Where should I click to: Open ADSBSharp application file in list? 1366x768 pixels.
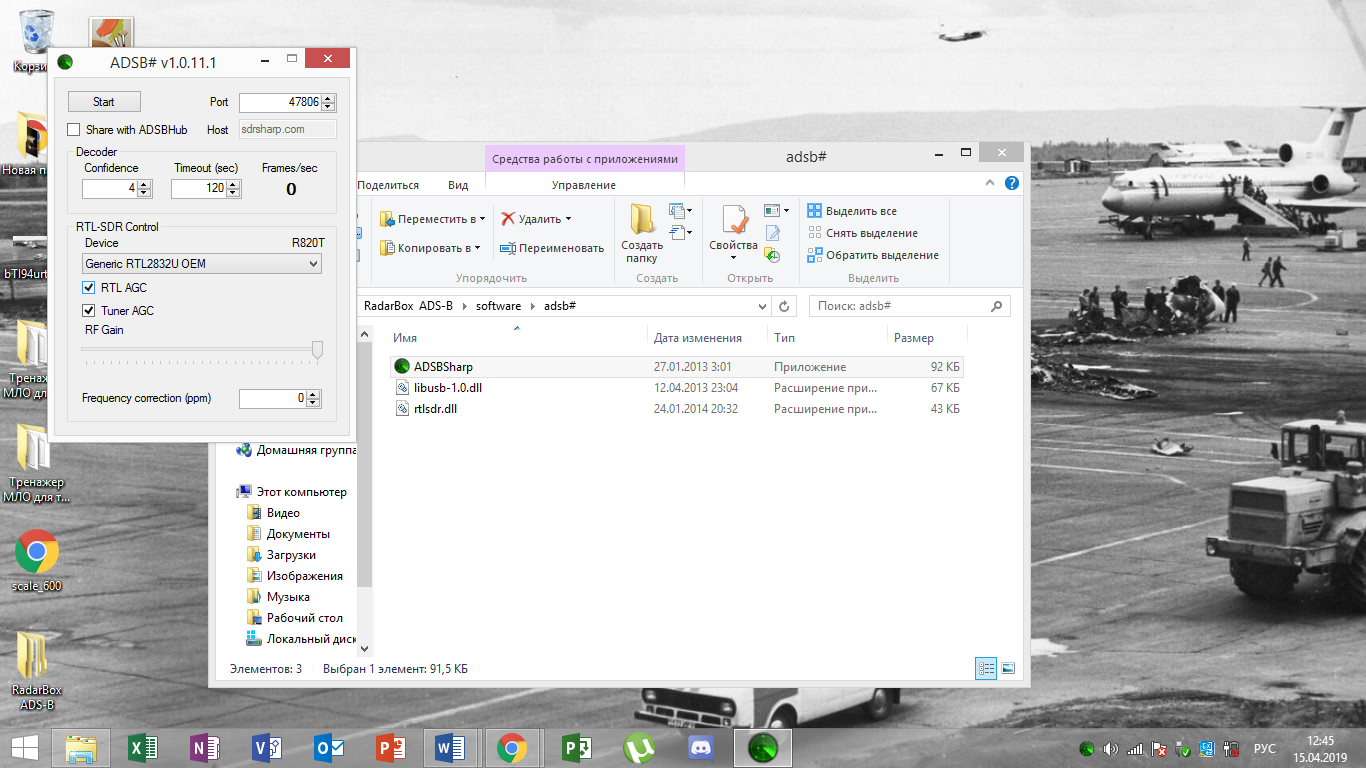(x=443, y=367)
